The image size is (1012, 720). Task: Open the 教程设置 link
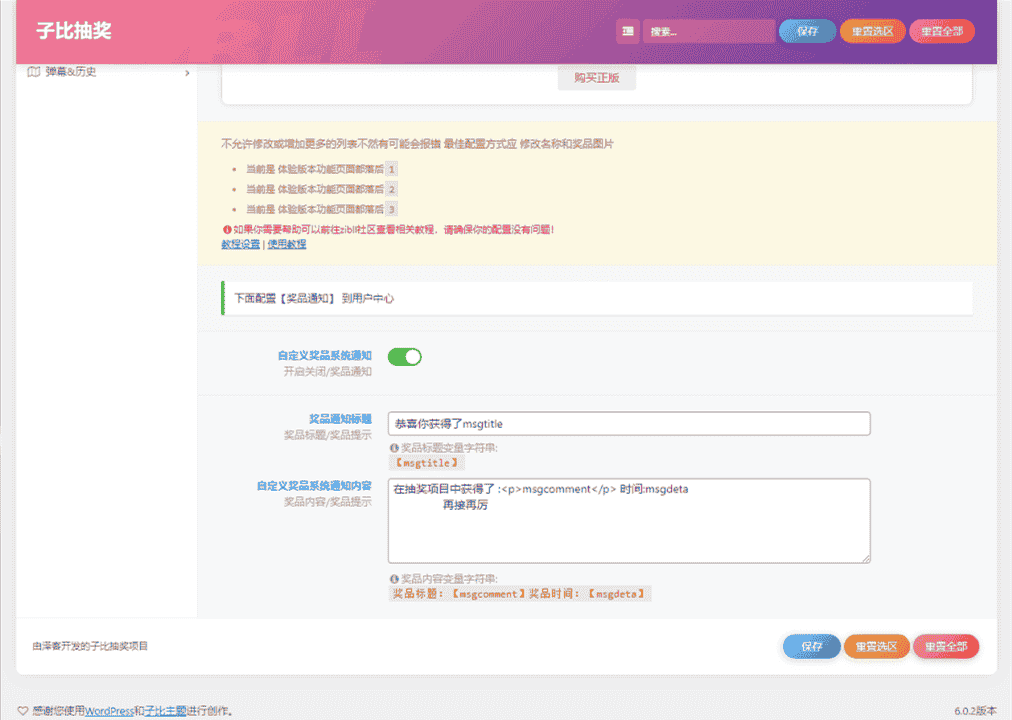[x=240, y=244]
